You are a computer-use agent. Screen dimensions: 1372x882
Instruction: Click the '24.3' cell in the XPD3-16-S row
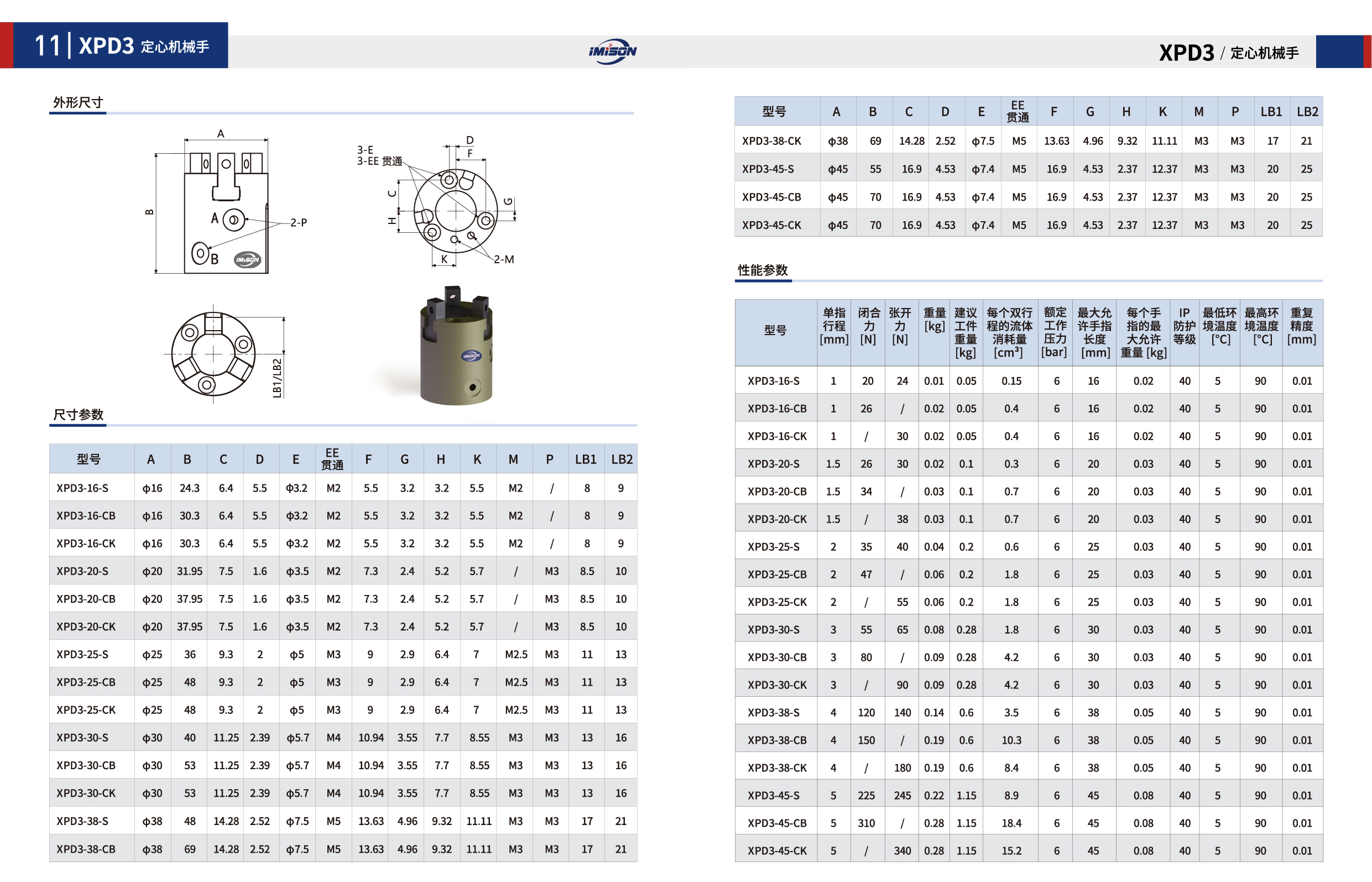[x=190, y=488]
